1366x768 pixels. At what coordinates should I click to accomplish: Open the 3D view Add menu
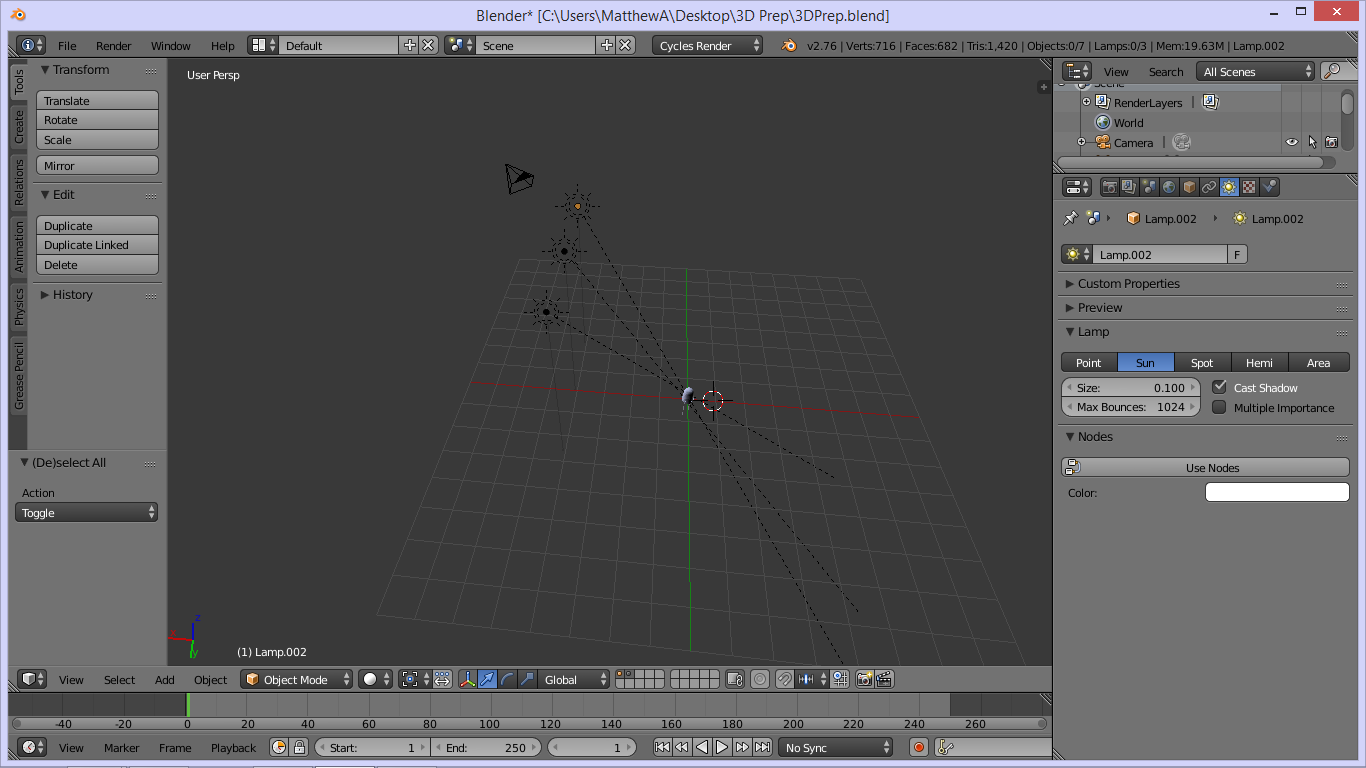coord(165,679)
